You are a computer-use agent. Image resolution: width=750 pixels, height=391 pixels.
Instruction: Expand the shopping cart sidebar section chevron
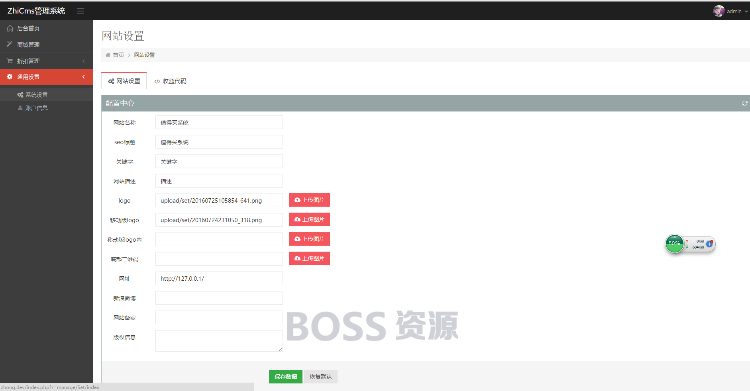[84, 61]
